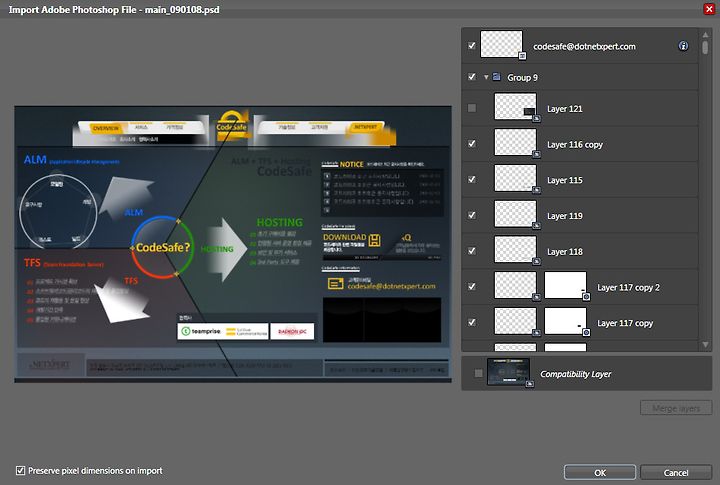Select the 'Compatibility Layer' label
The image size is (720, 485).
[575, 374]
